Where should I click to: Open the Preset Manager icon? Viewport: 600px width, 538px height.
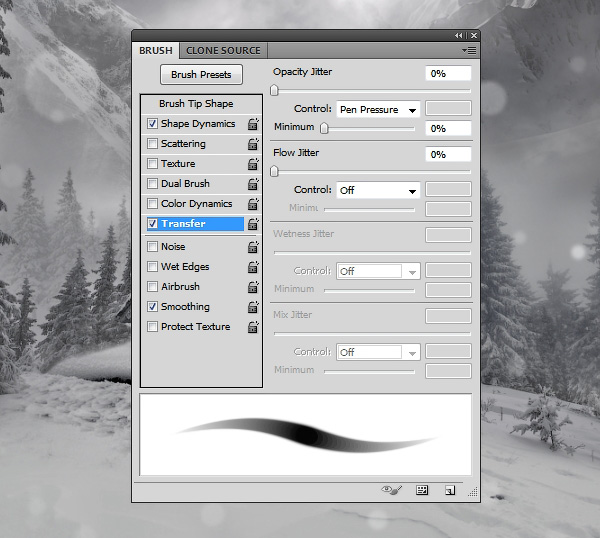422,490
